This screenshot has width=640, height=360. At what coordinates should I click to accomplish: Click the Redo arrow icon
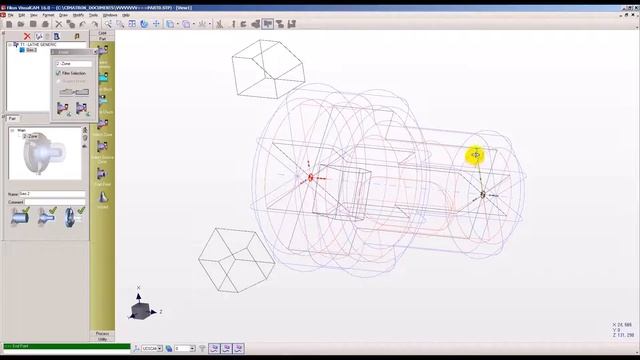tap(95, 24)
